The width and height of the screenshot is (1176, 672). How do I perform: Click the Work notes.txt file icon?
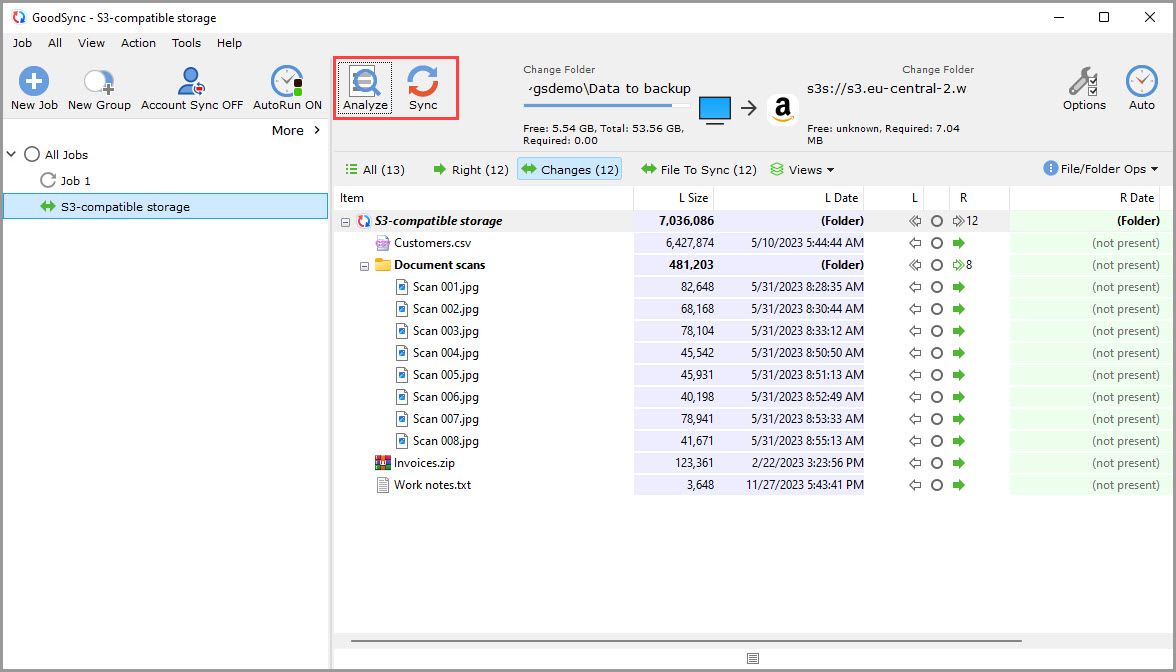click(x=382, y=485)
